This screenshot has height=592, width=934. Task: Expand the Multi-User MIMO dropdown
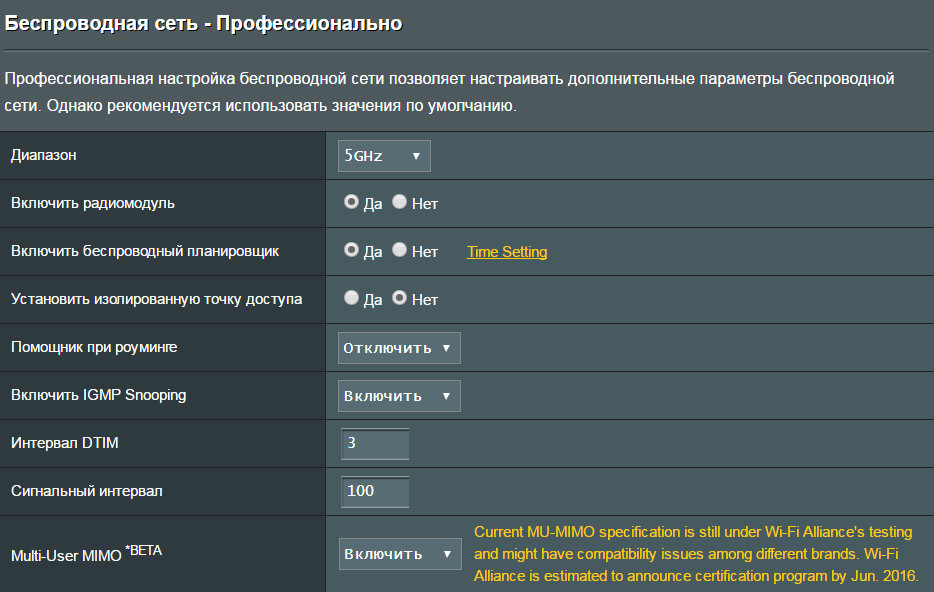(399, 554)
